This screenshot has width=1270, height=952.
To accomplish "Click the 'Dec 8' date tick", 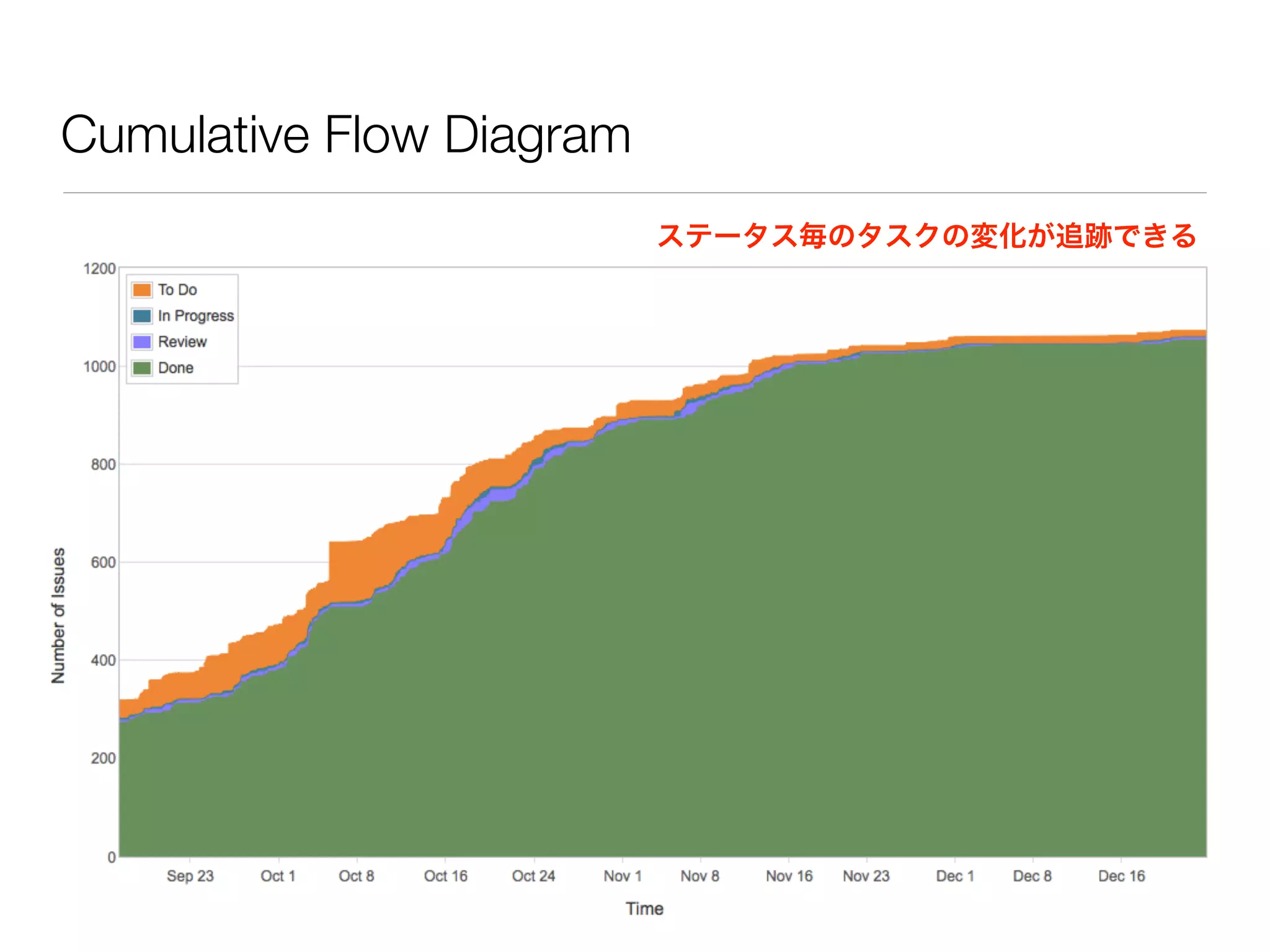I will [1032, 876].
